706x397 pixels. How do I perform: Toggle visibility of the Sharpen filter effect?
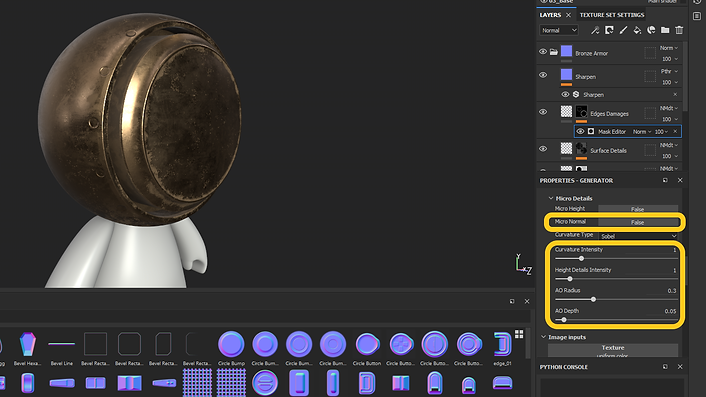click(x=565, y=95)
